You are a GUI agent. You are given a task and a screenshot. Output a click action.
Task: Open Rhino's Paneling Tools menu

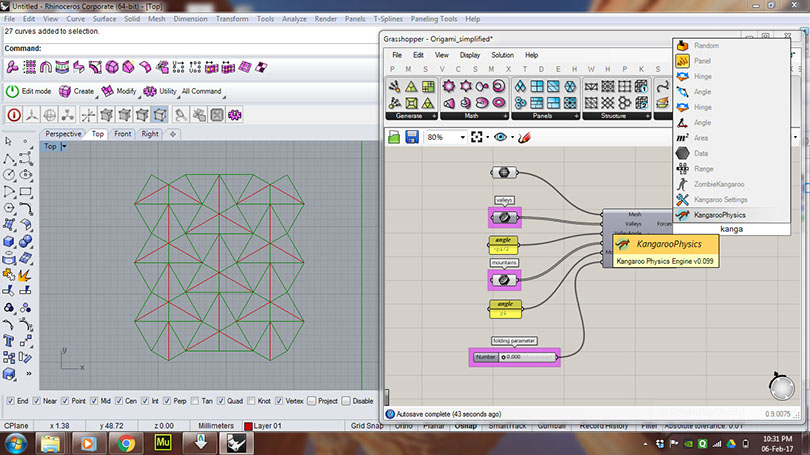pyautogui.click(x=434, y=19)
